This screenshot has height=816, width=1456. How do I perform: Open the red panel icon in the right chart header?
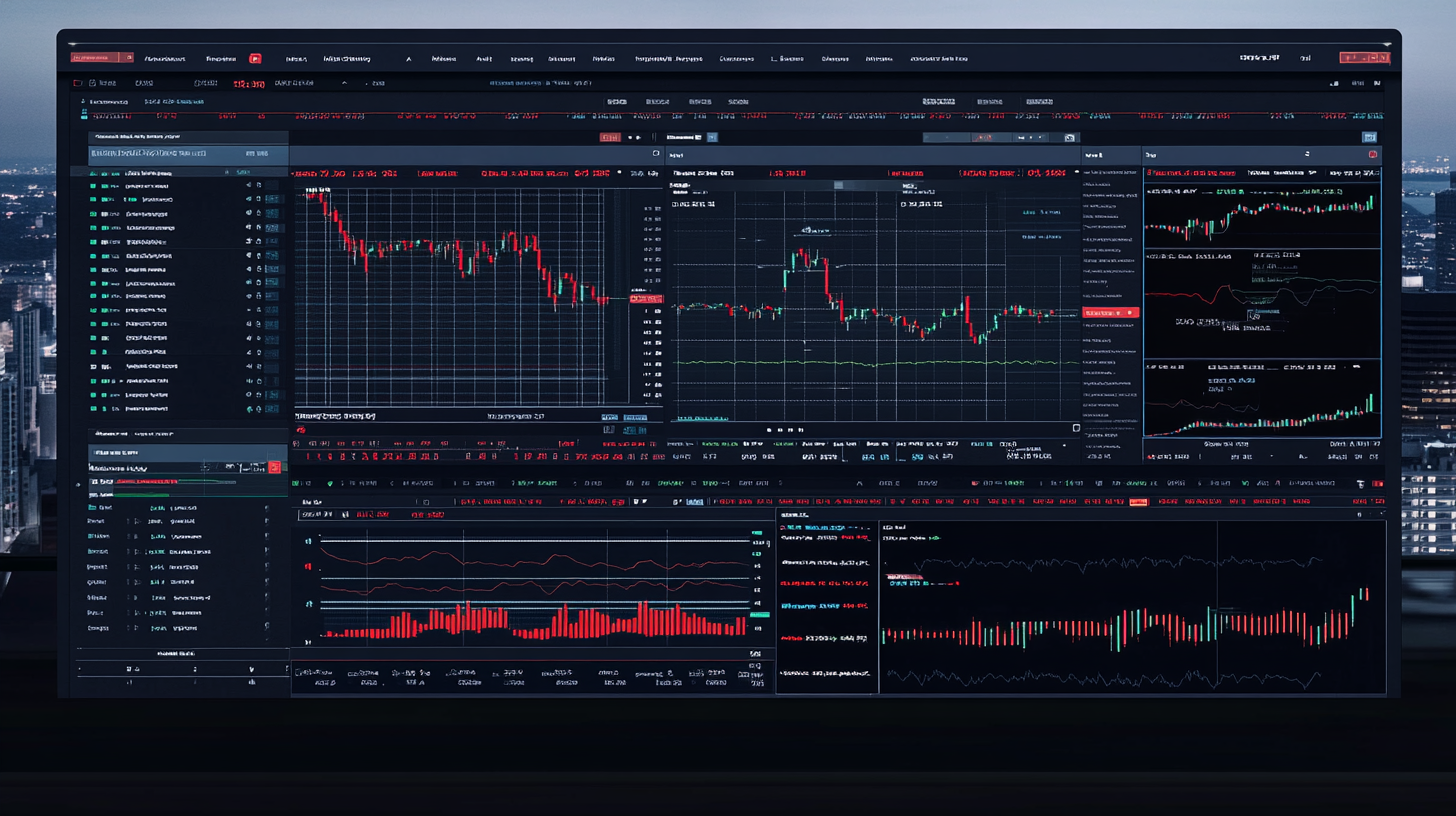pyautogui.click(x=1373, y=154)
